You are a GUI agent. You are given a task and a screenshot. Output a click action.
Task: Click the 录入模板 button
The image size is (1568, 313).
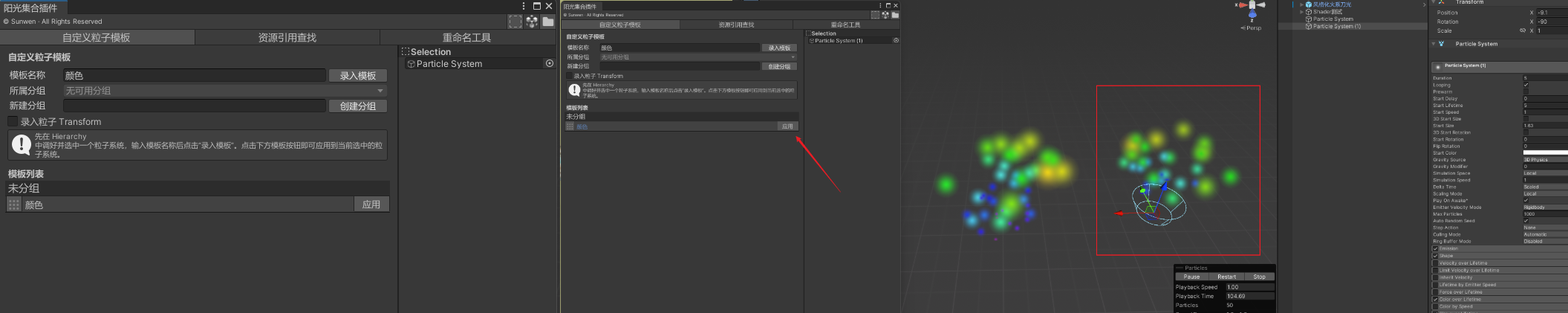(358, 75)
